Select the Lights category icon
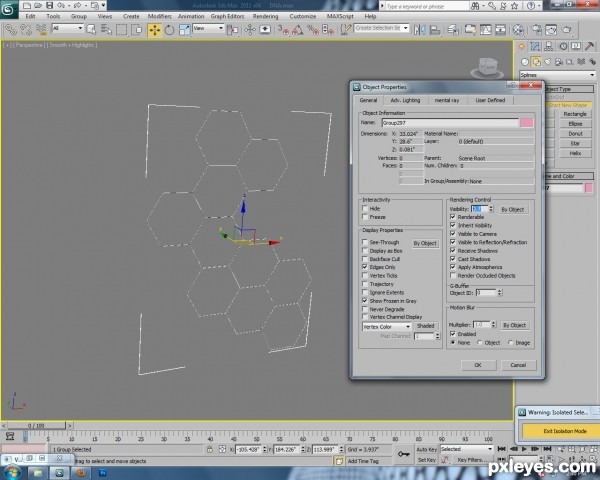The height and width of the screenshot is (480, 600). [x=548, y=62]
